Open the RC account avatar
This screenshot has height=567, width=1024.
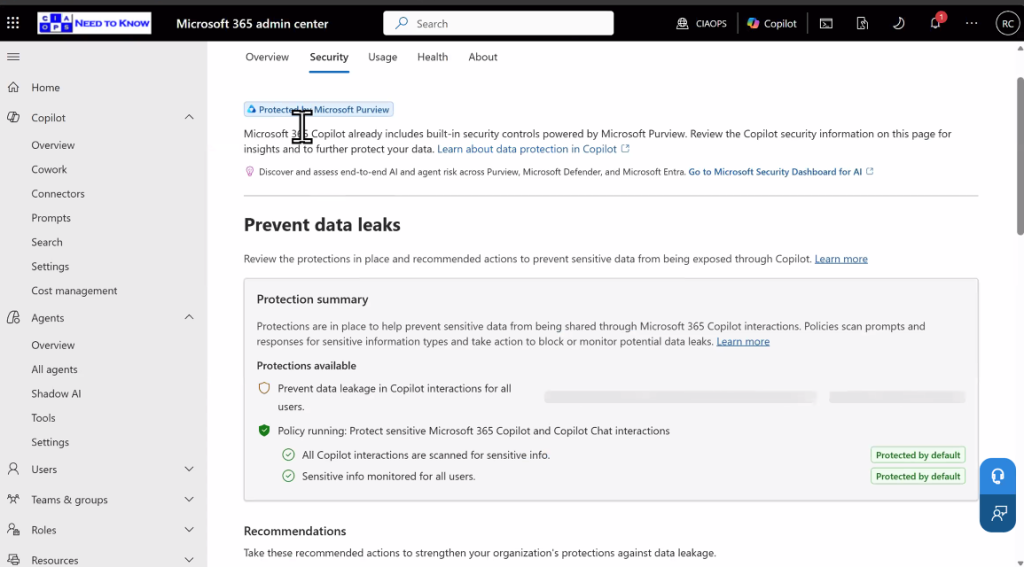pyautogui.click(x=1008, y=24)
